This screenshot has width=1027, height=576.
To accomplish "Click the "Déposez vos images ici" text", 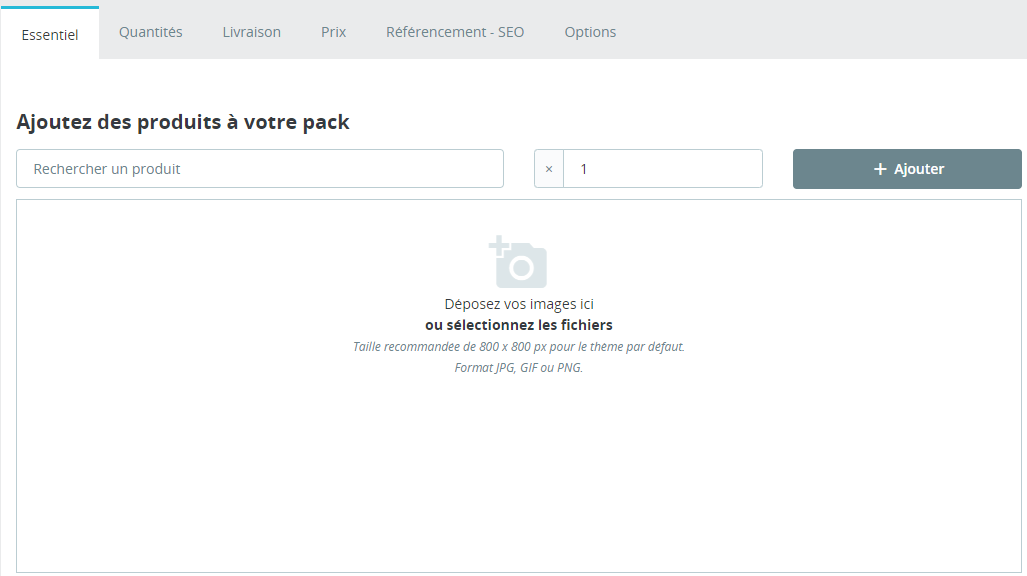I will [x=519, y=304].
